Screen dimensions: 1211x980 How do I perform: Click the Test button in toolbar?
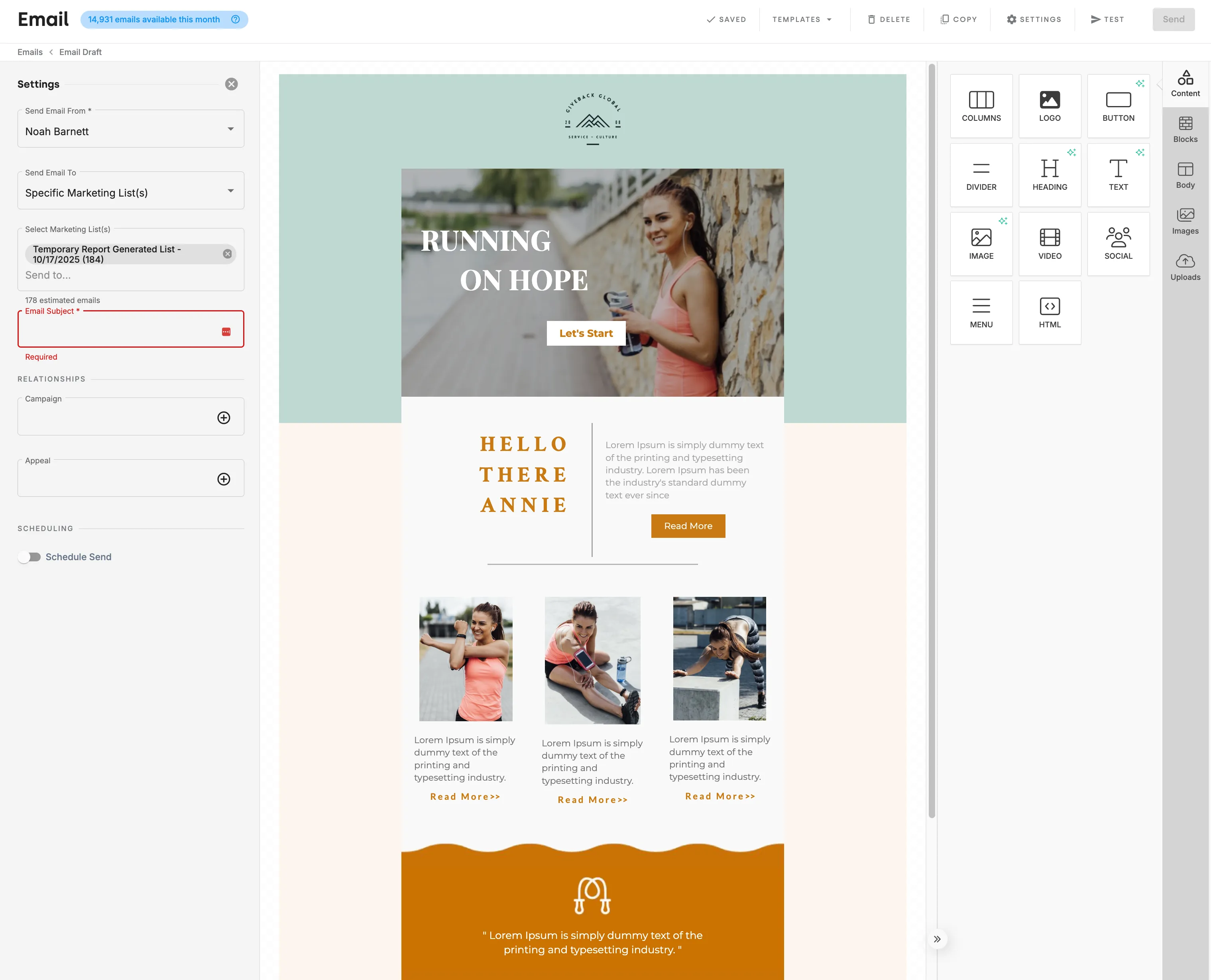point(1107,19)
